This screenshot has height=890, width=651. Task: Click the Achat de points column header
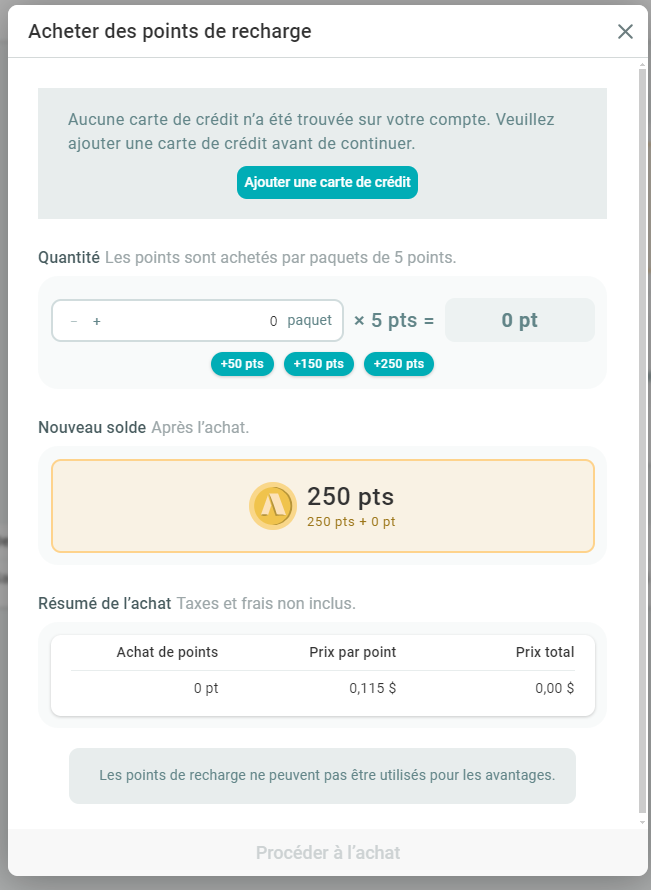pyautogui.click(x=167, y=652)
